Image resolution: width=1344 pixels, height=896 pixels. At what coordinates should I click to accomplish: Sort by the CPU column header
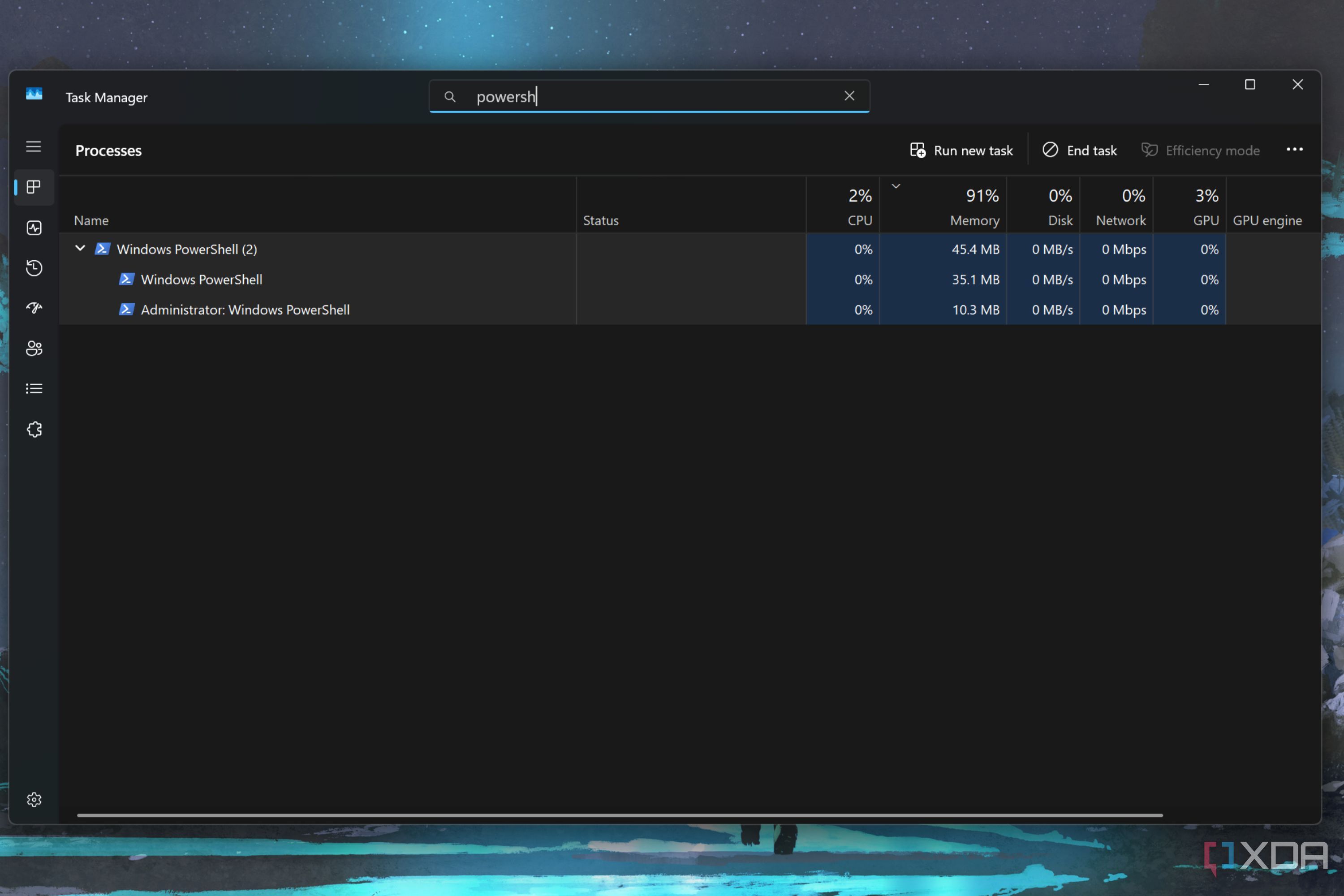pos(843,205)
